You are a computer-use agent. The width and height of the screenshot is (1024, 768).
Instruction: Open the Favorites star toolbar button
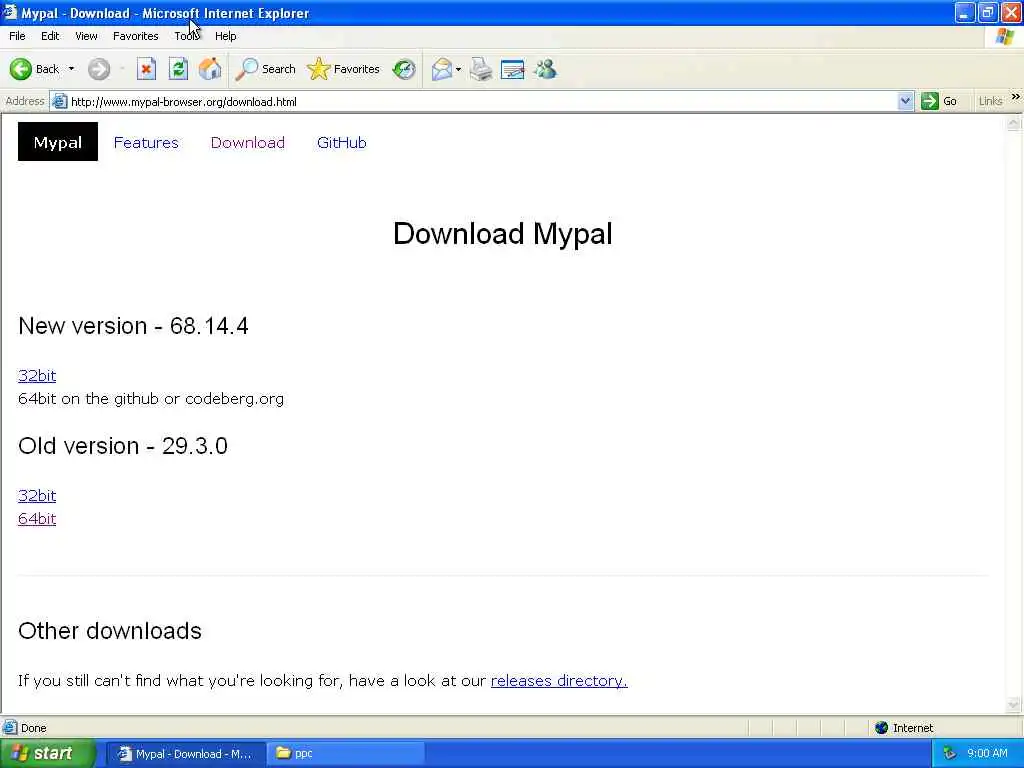pos(344,69)
